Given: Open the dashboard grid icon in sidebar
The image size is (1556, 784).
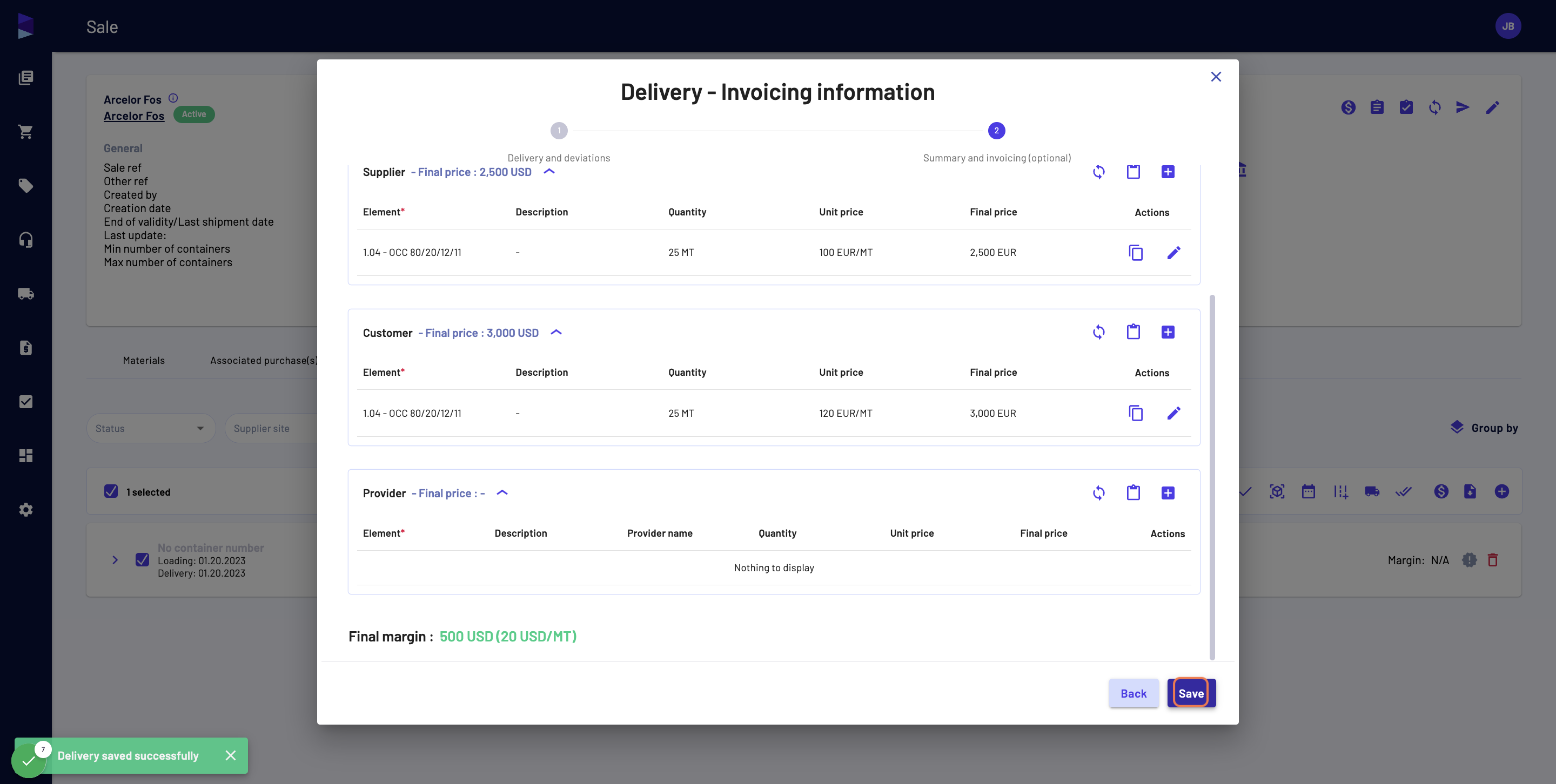Looking at the screenshot, I should tap(25, 456).
